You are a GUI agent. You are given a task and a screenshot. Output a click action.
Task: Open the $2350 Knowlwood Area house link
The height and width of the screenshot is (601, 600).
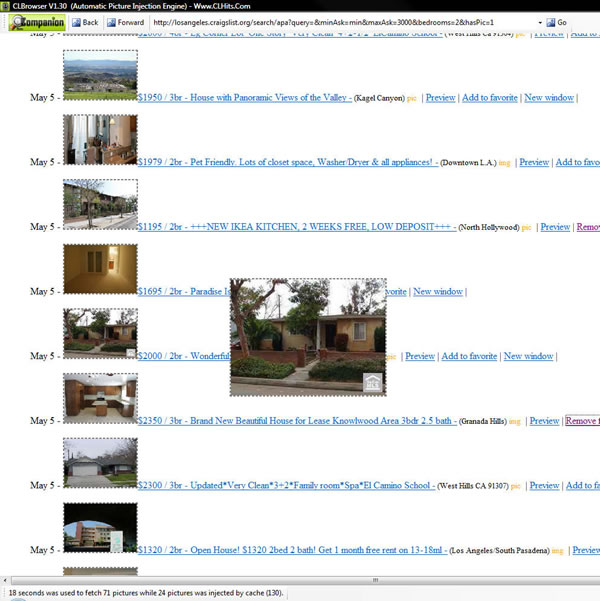(297, 421)
